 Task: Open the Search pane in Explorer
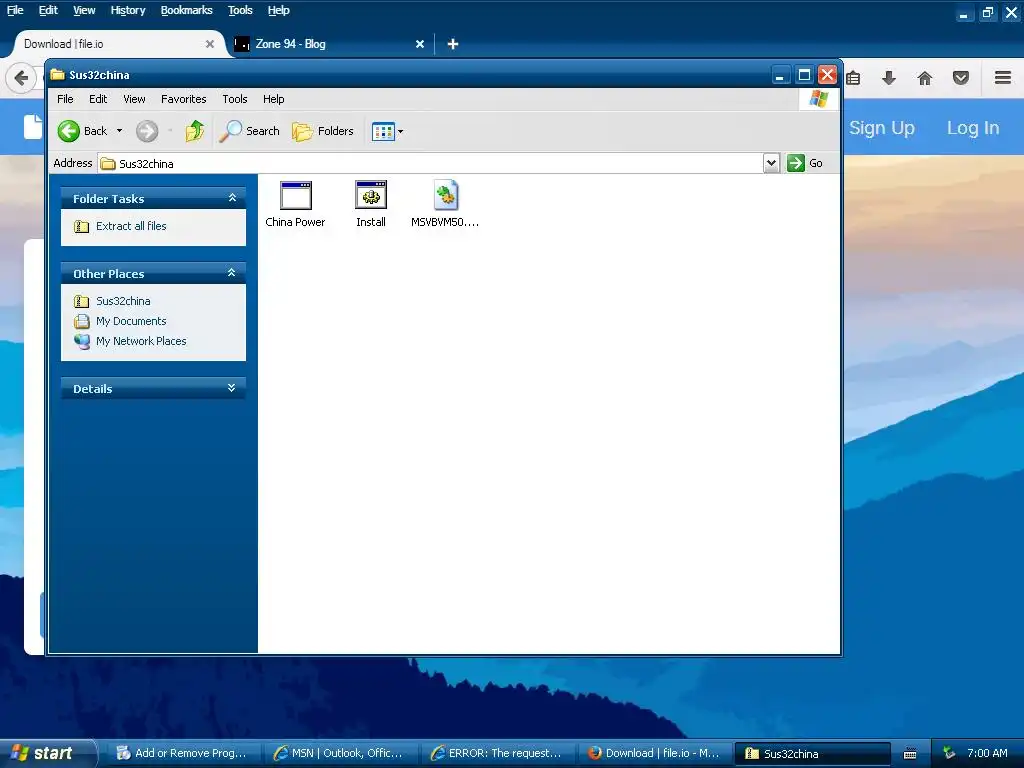249,131
